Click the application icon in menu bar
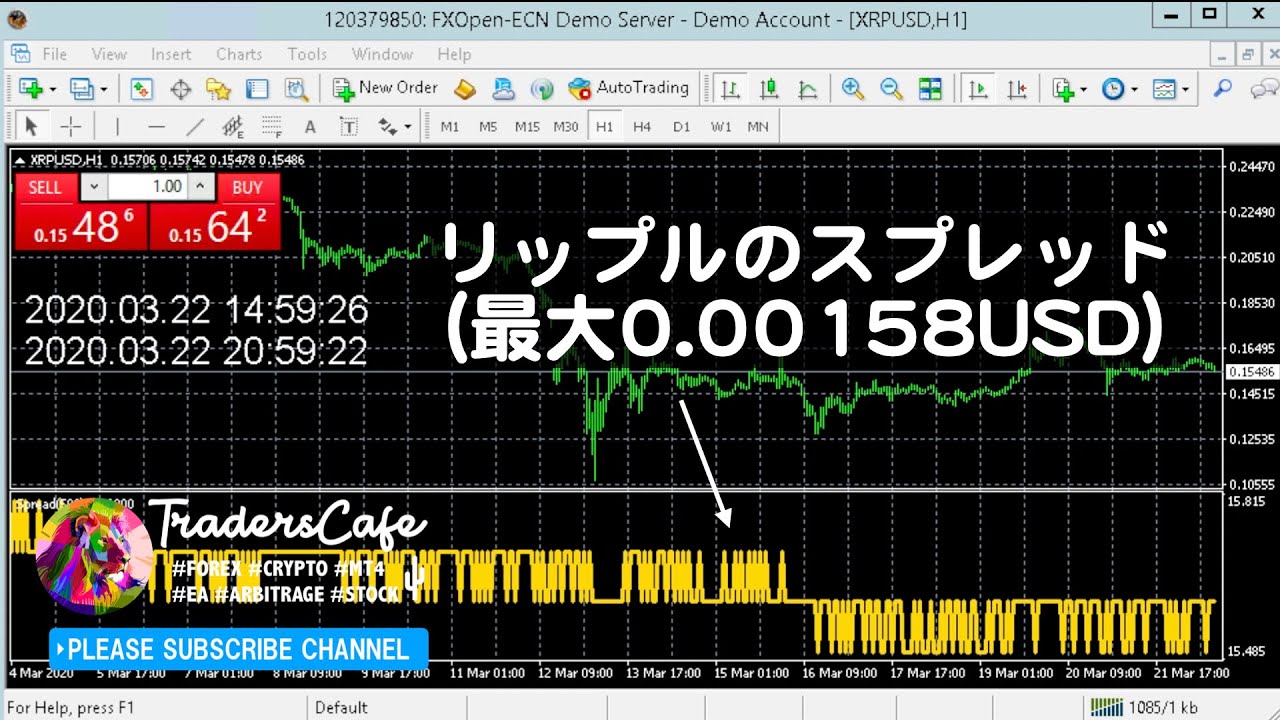 click(x=19, y=54)
